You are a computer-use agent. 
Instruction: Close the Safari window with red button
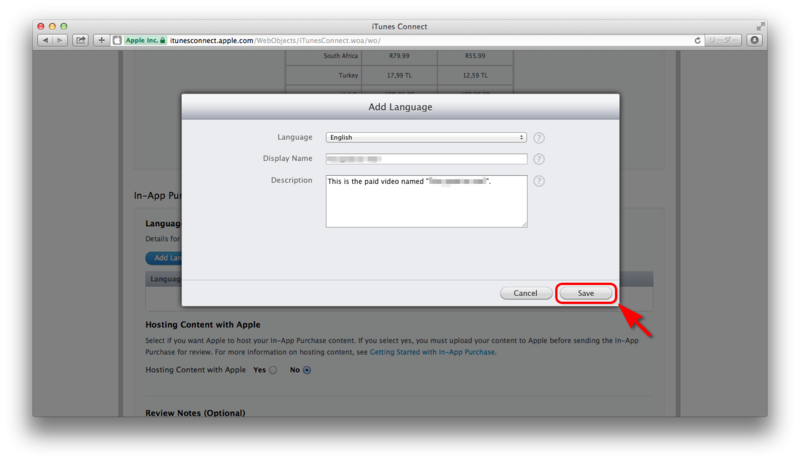(x=41, y=26)
